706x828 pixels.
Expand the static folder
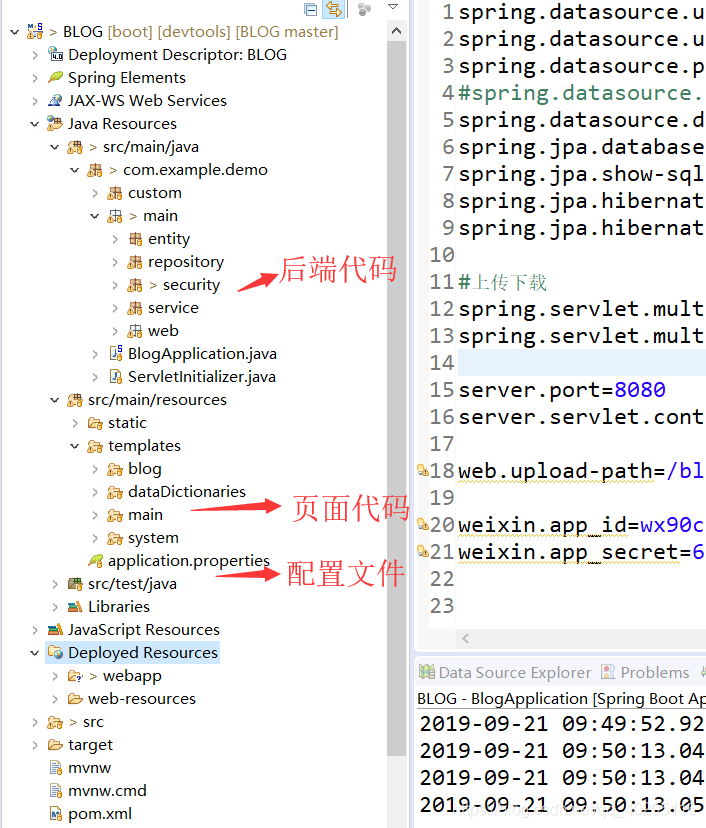point(75,424)
